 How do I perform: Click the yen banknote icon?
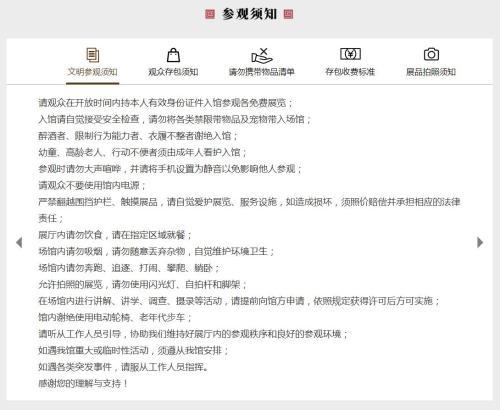[x=350, y=54]
